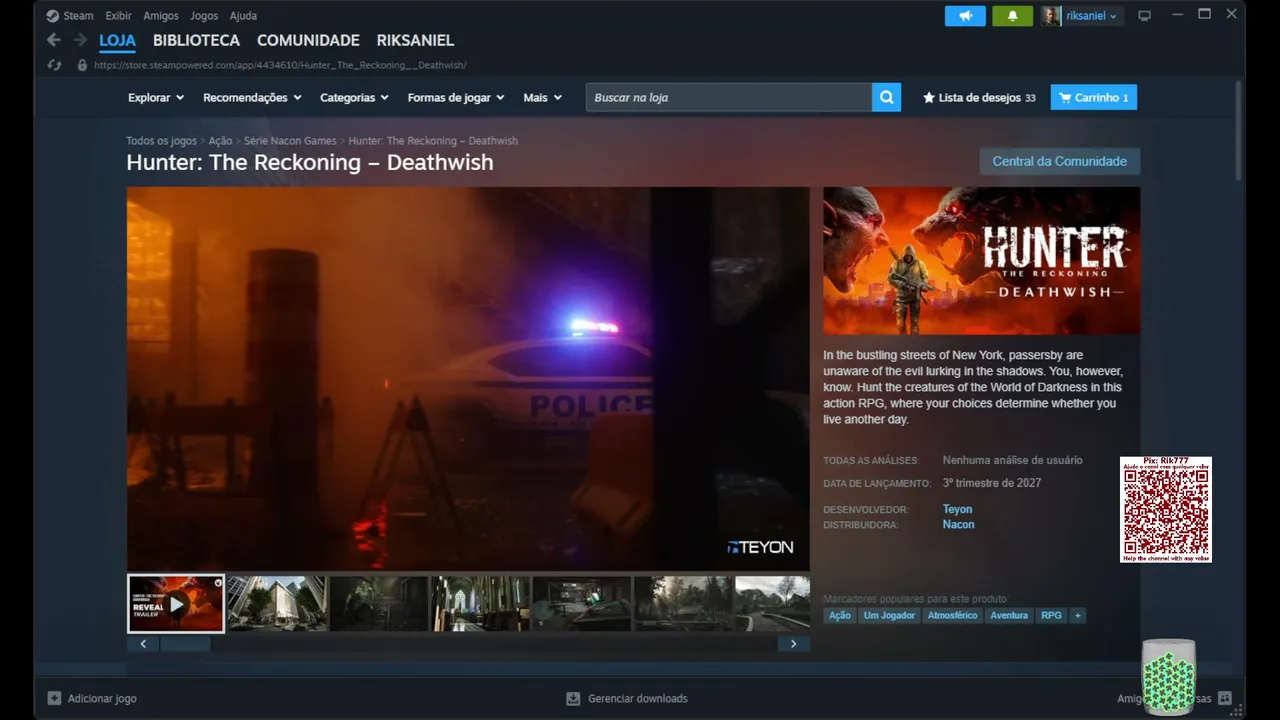Maximize the Steam window

tap(1205, 15)
